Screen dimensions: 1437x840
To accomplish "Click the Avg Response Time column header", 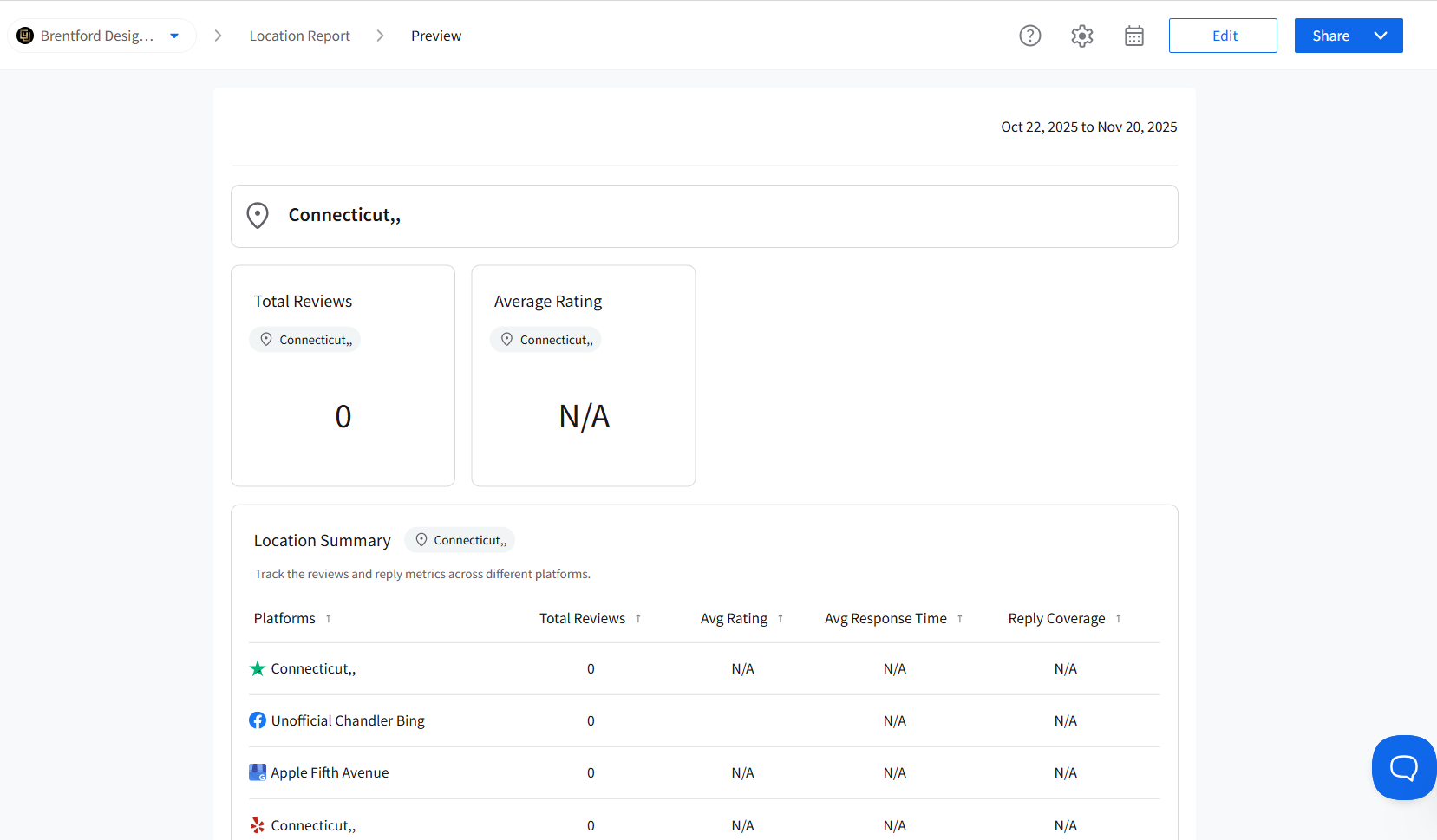I will [x=885, y=619].
